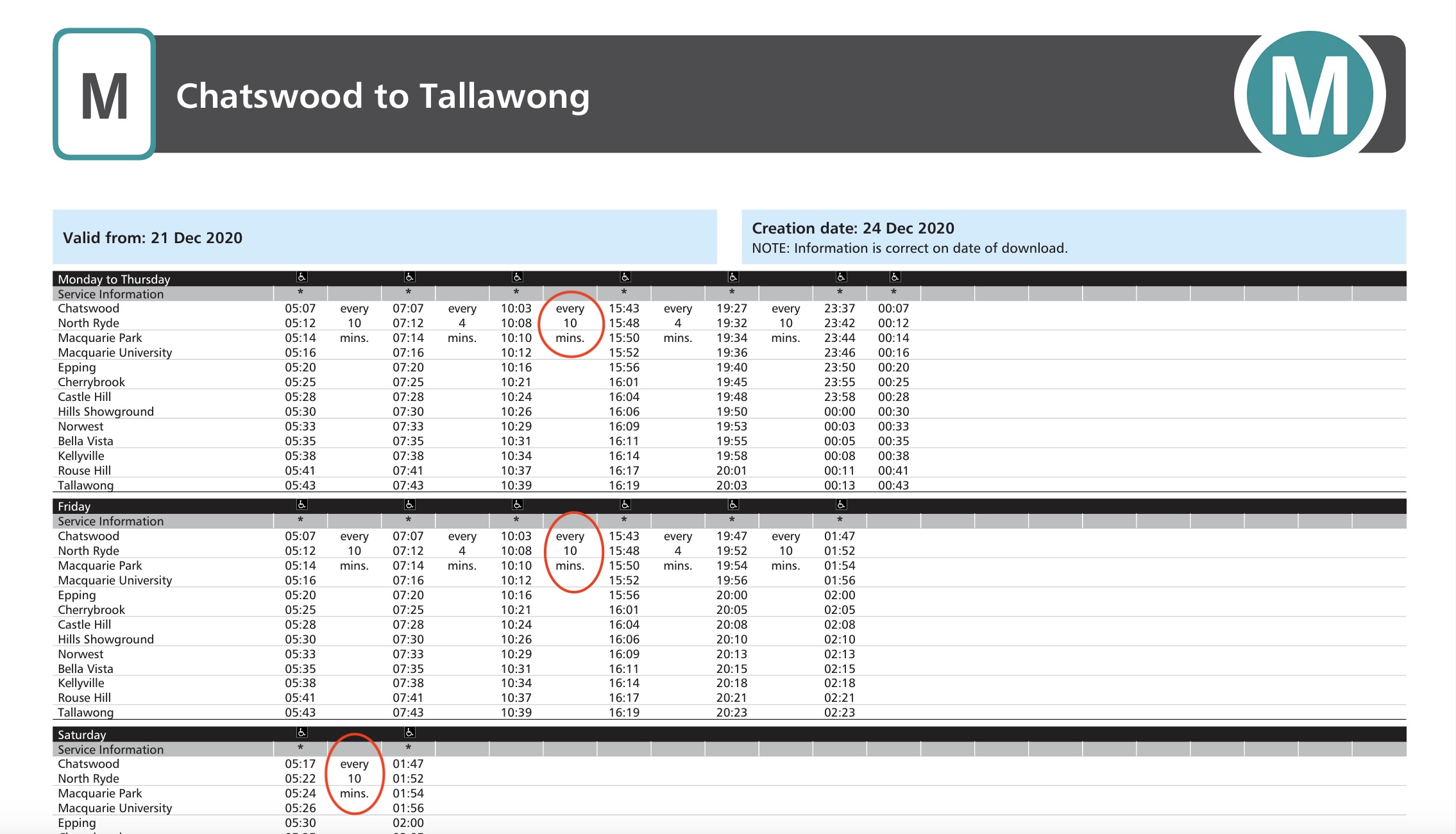Click the 20:23 Tallawong arrival time on Friday

pyautogui.click(x=732, y=713)
